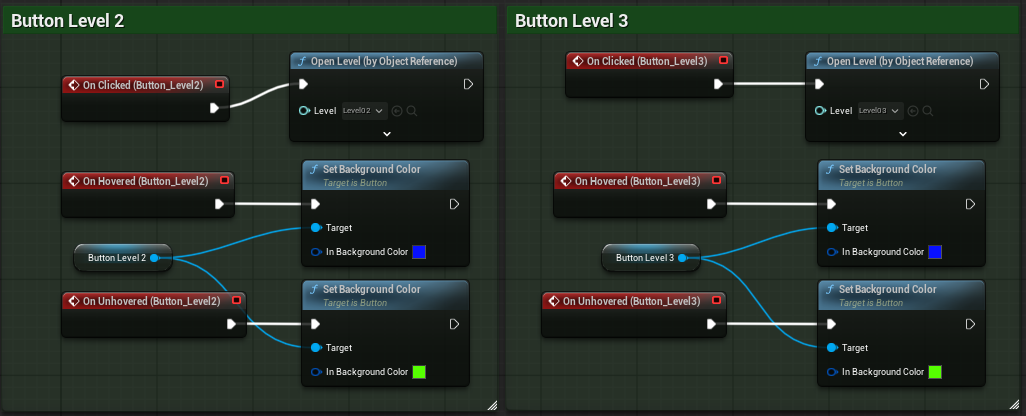The image size is (1026, 416).
Task: Open the Level03 asset dropdown
Action: pos(881,111)
